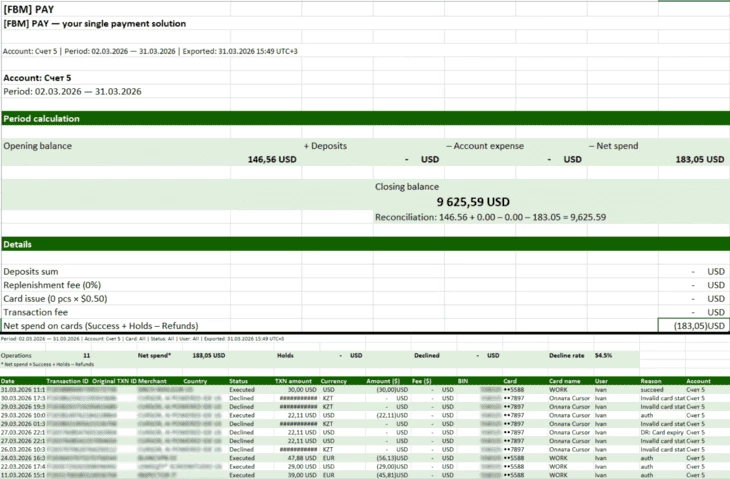Viewport: 730px width, 479px height.
Task: Click the Merchant column header
Action: pyautogui.click(x=152, y=381)
